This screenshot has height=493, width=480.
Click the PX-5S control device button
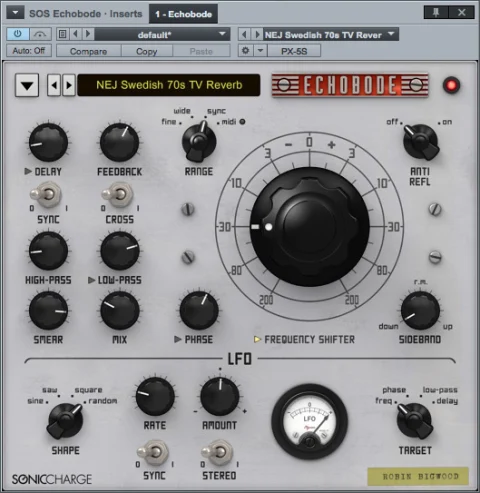[294, 51]
